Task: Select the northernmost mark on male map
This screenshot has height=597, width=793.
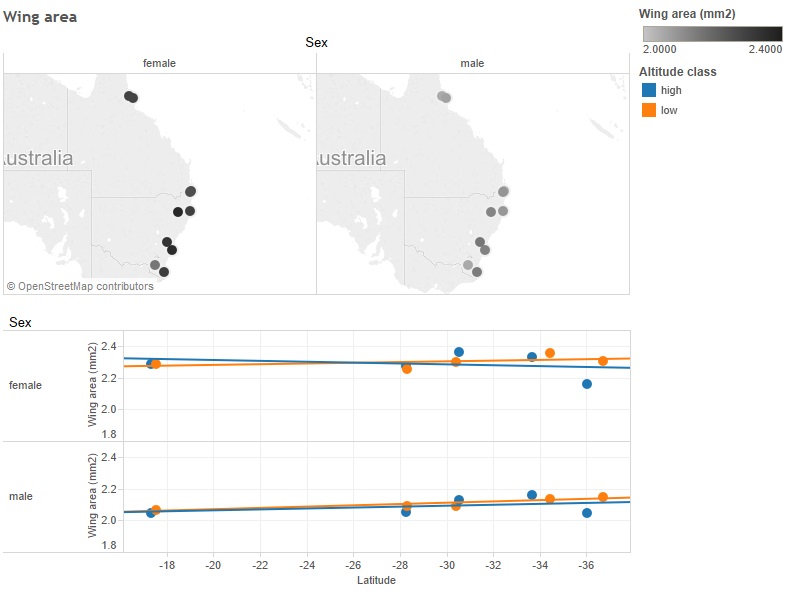Action: tap(444, 97)
